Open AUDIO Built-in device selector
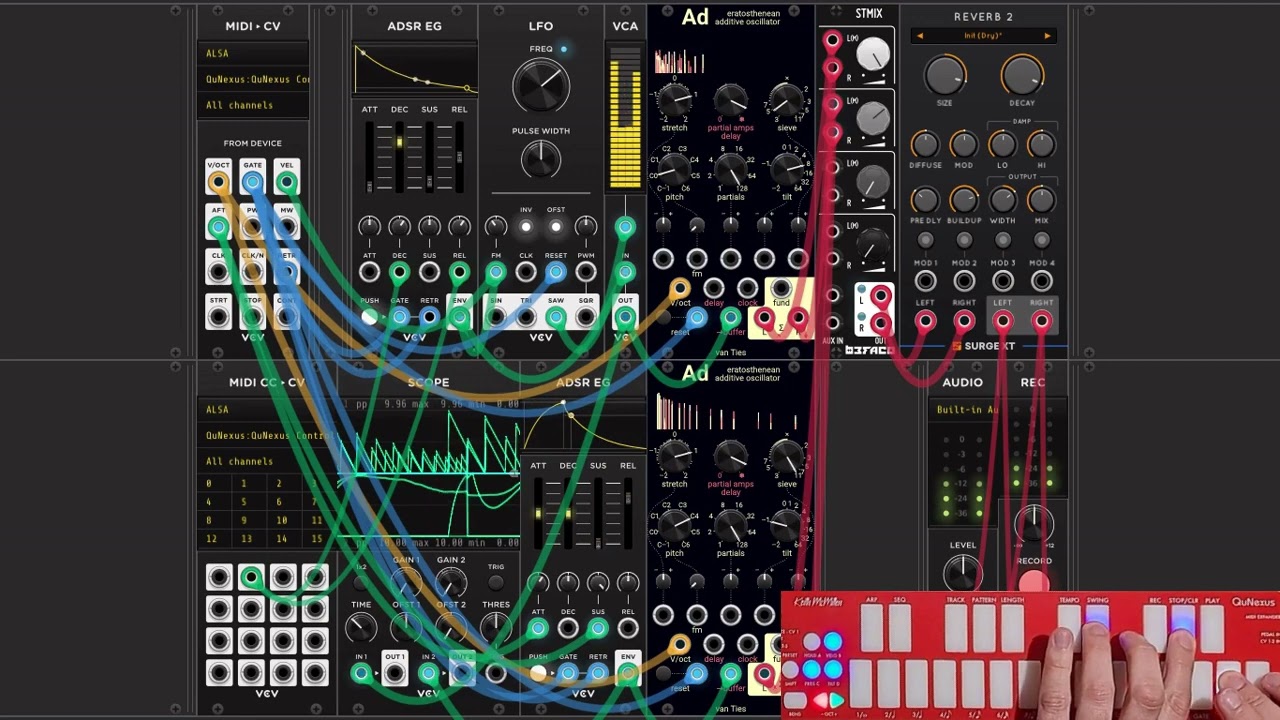1280x720 pixels. [967, 409]
